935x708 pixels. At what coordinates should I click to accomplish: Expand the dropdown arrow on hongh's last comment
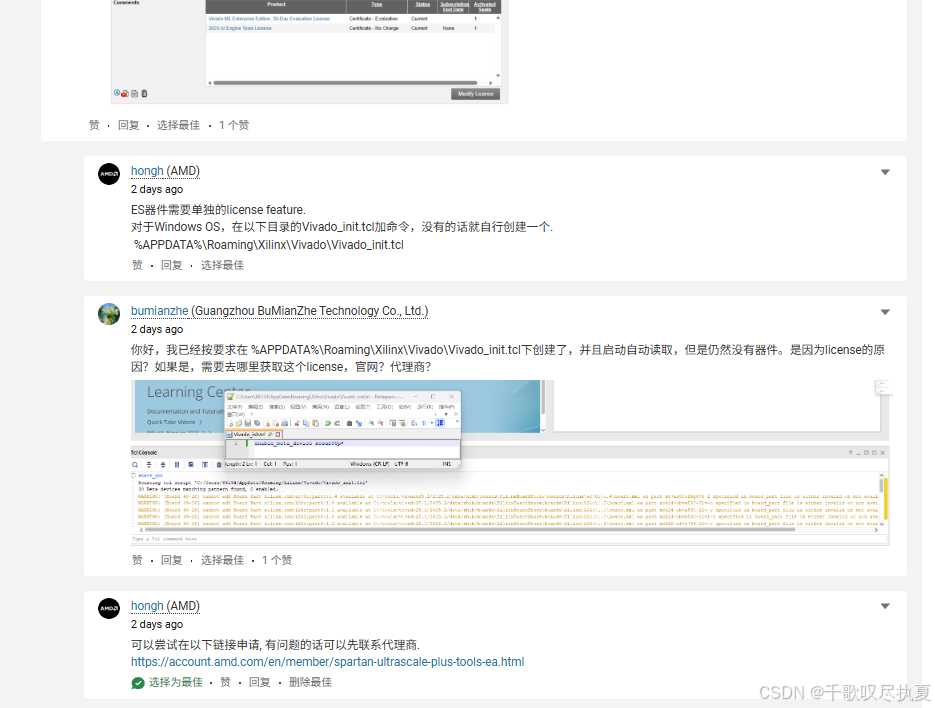(886, 607)
